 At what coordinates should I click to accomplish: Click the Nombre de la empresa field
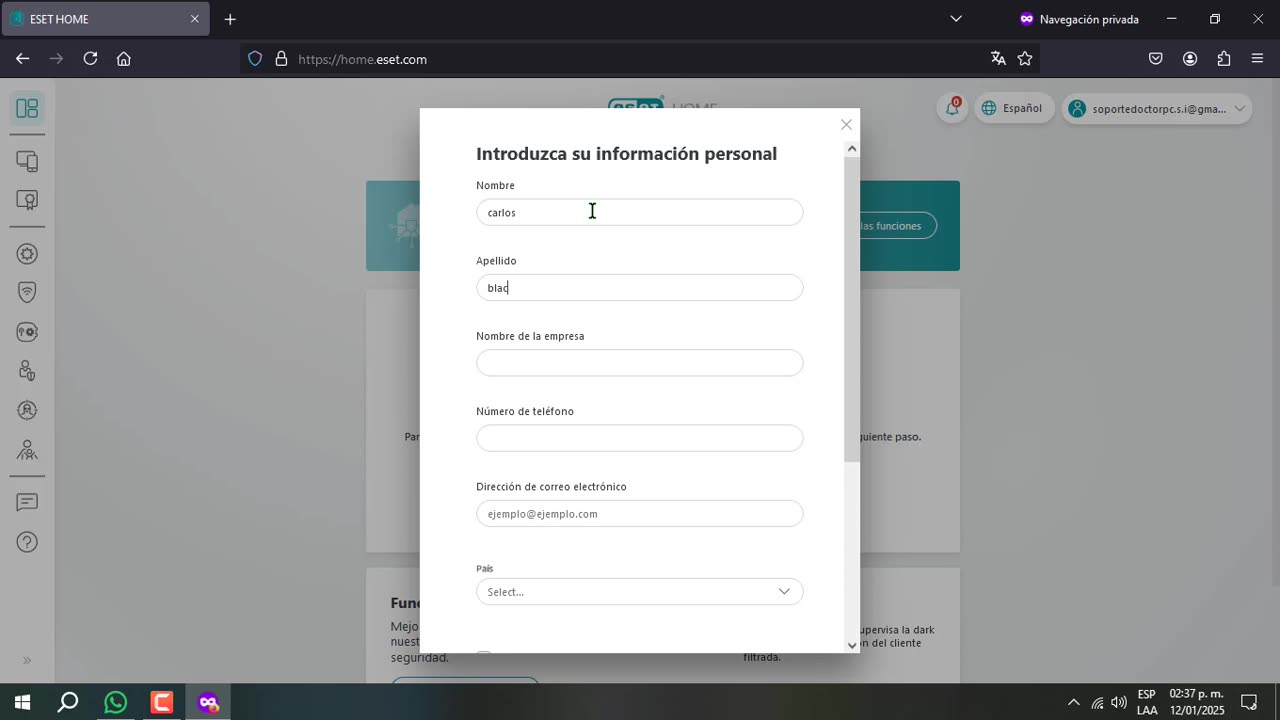639,363
